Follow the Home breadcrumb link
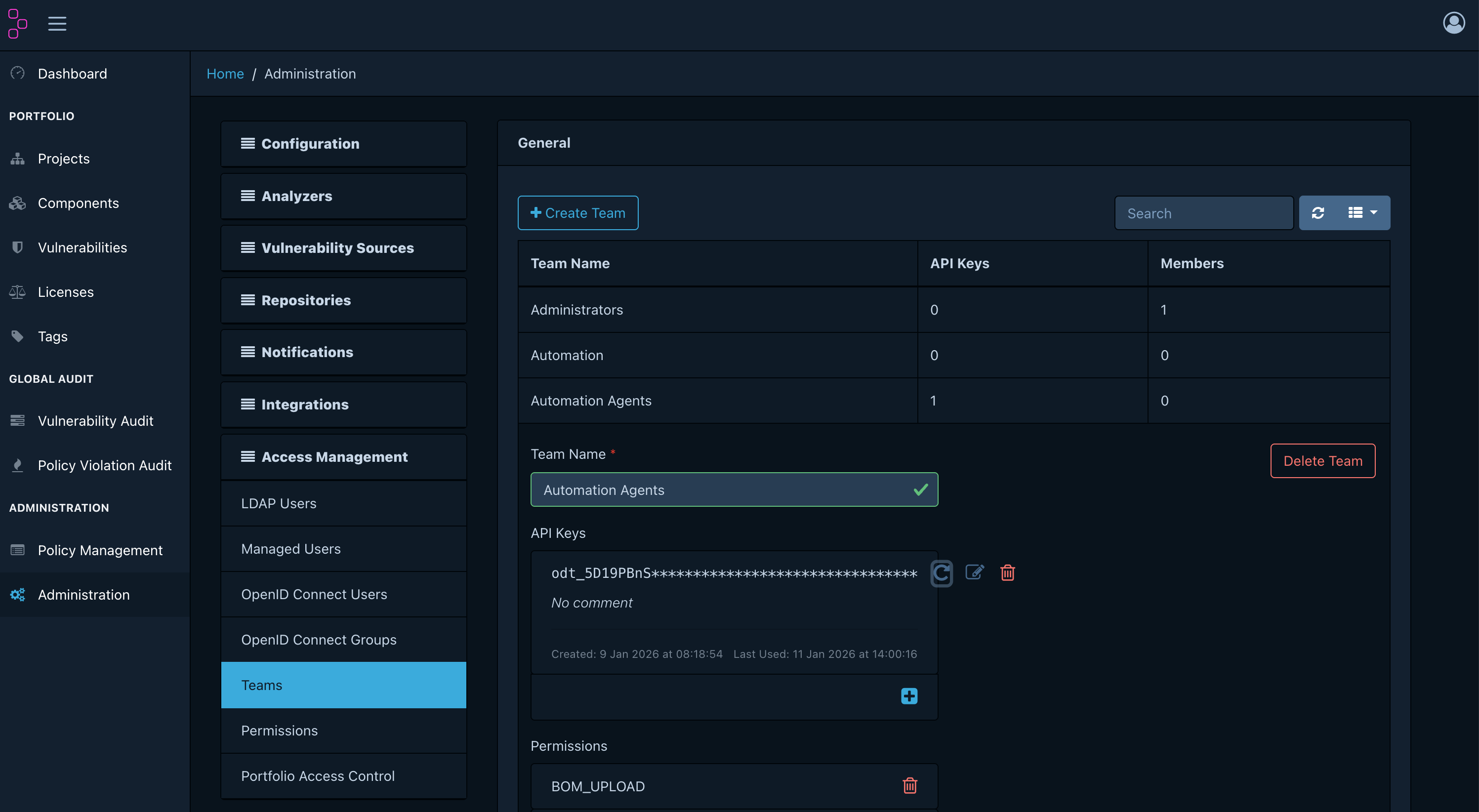The height and width of the screenshot is (812, 1479). coord(225,74)
